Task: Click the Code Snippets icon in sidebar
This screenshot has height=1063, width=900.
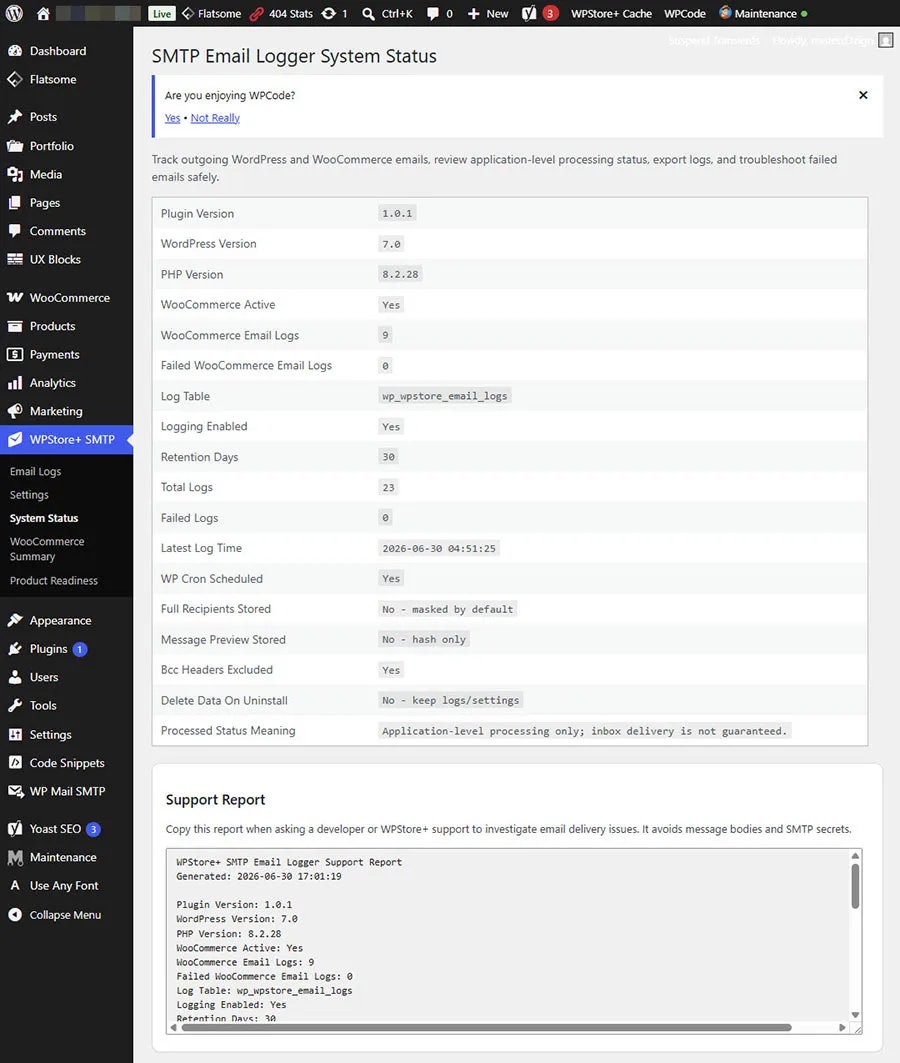Action: 15,763
